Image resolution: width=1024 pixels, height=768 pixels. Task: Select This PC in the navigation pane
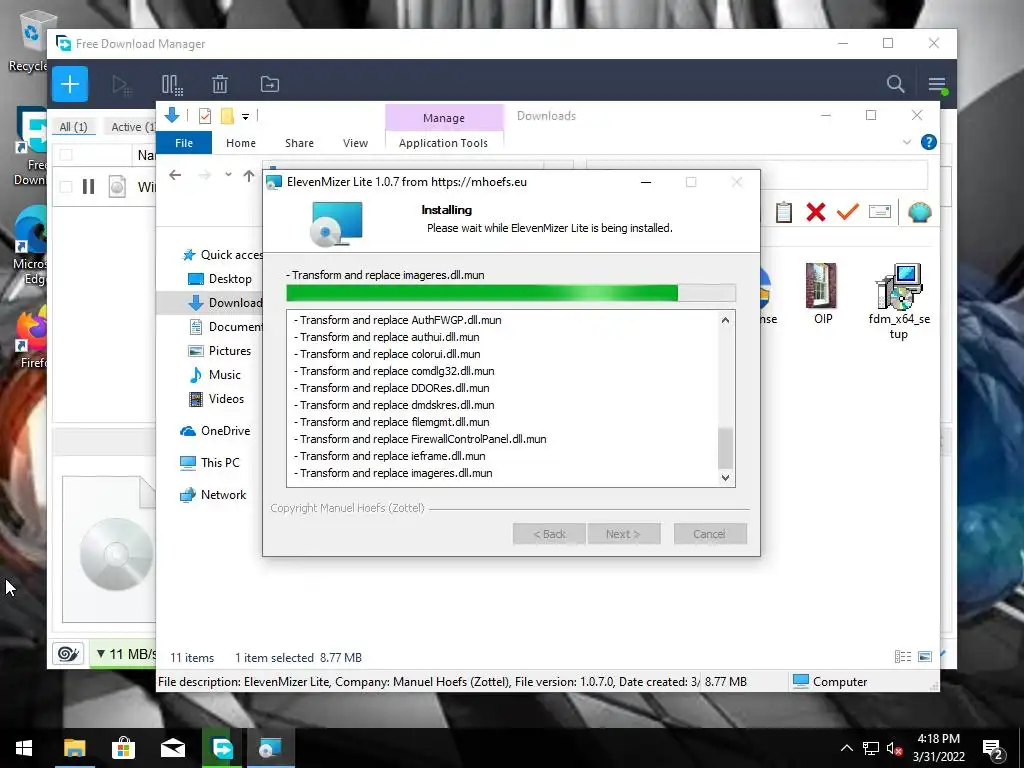coord(210,462)
